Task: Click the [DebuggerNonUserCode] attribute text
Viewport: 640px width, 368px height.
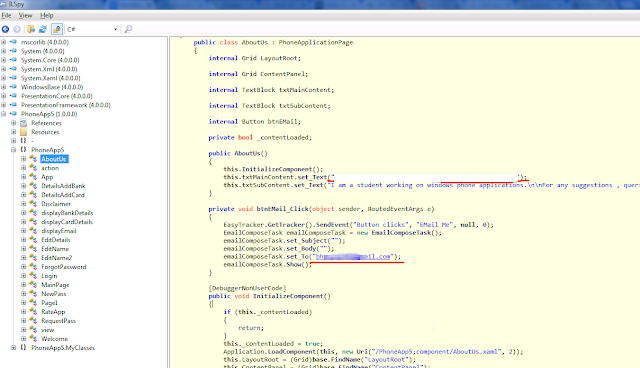Action: pos(247,288)
